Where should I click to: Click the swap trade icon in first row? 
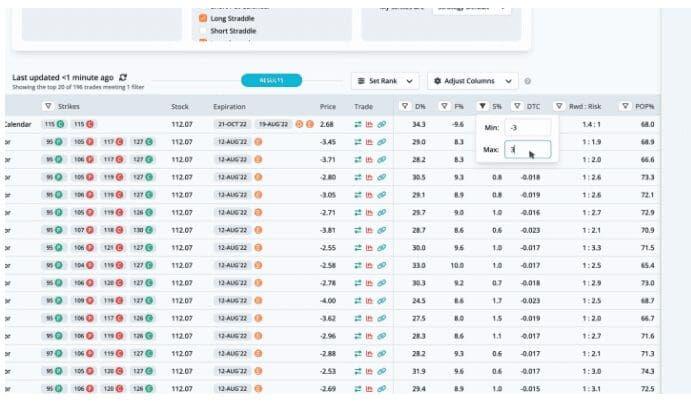[x=358, y=124]
